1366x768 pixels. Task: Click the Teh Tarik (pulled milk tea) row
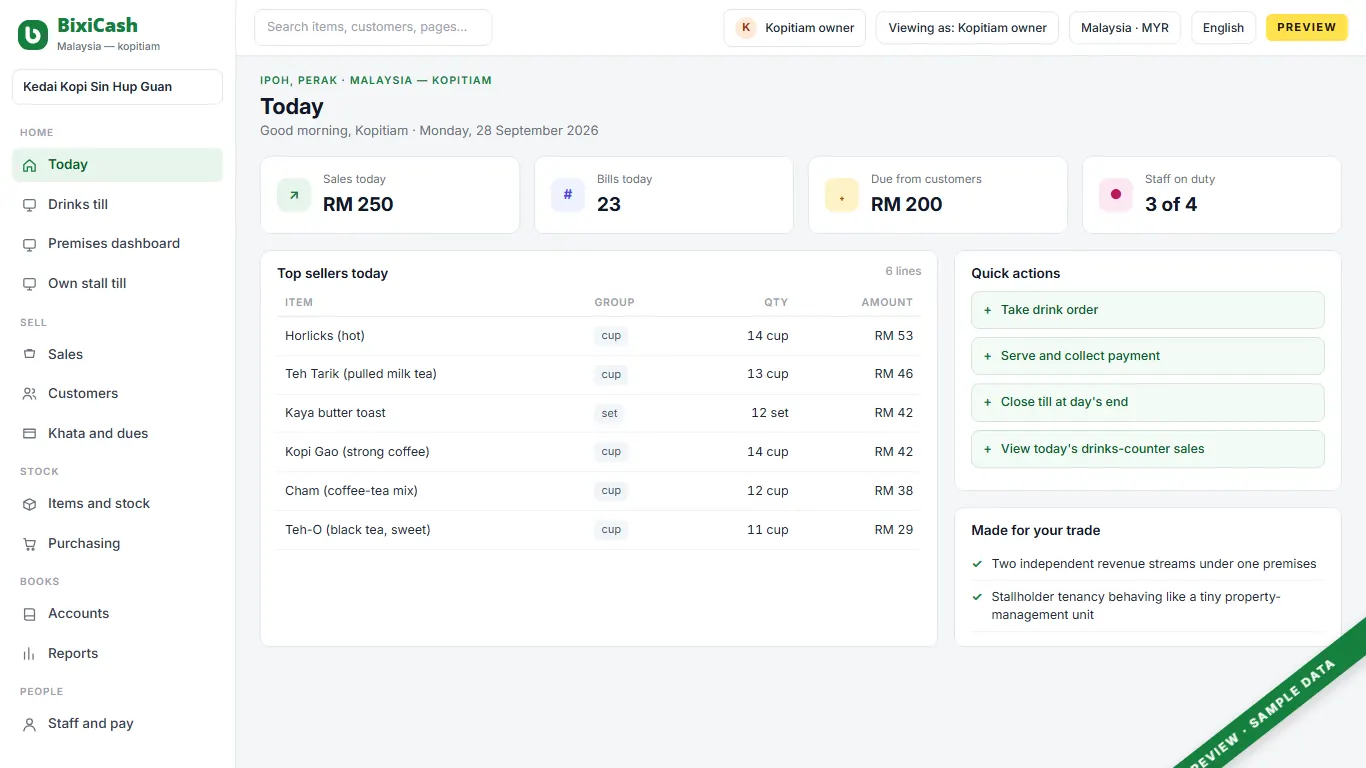[599, 374]
